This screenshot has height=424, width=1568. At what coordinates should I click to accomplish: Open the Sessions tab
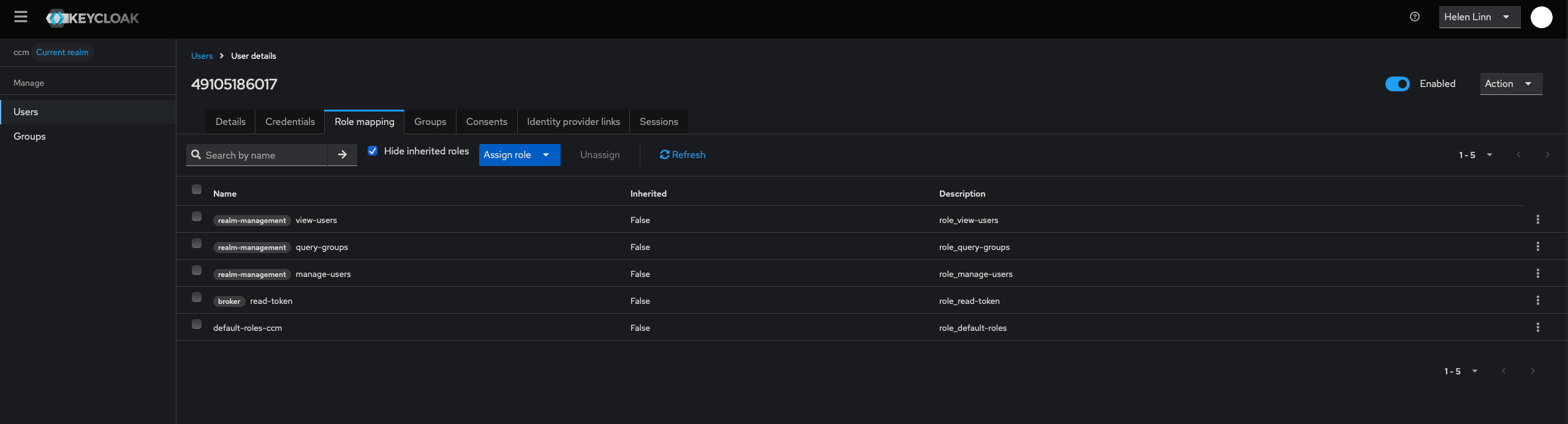pos(659,122)
